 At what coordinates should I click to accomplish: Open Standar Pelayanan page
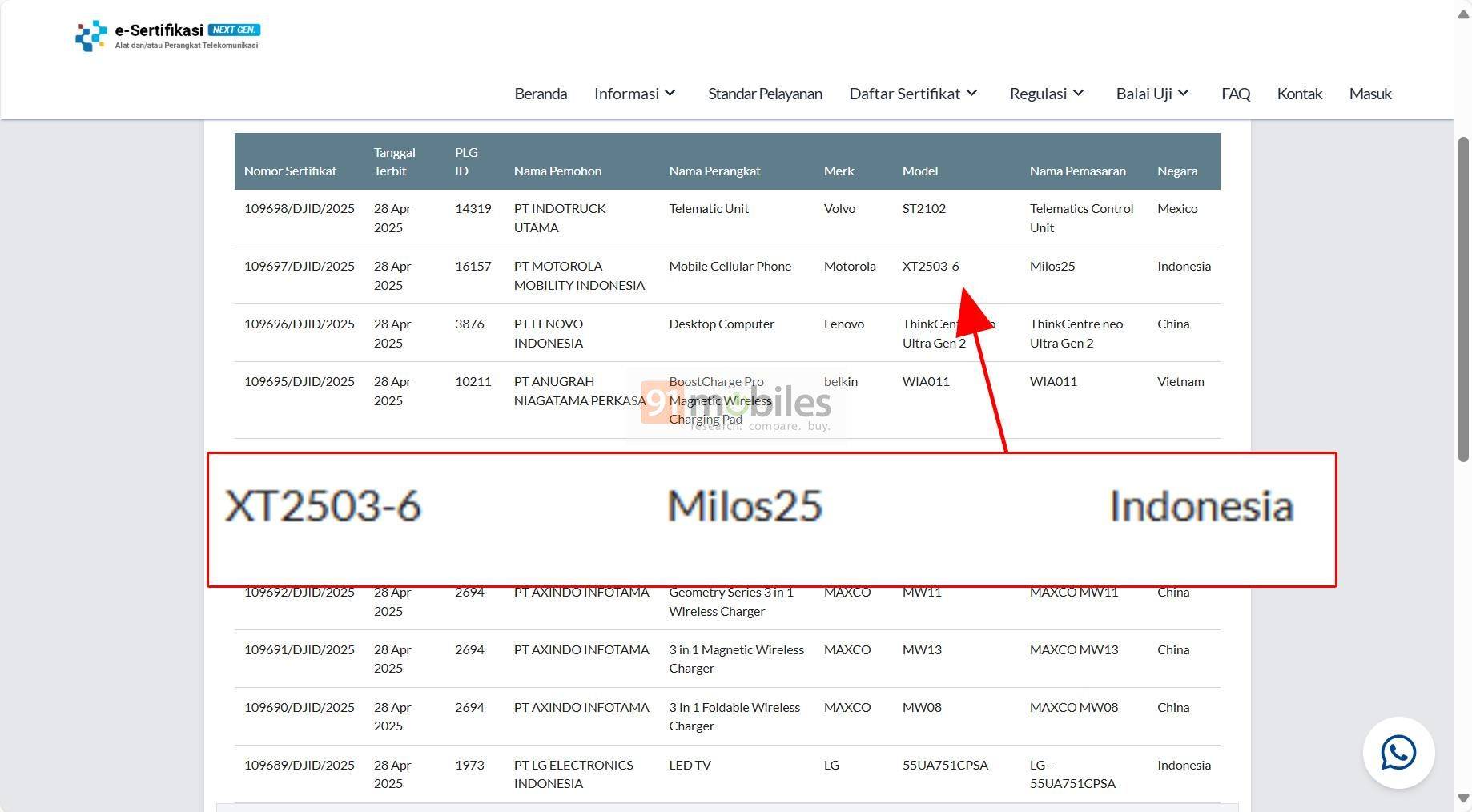765,94
